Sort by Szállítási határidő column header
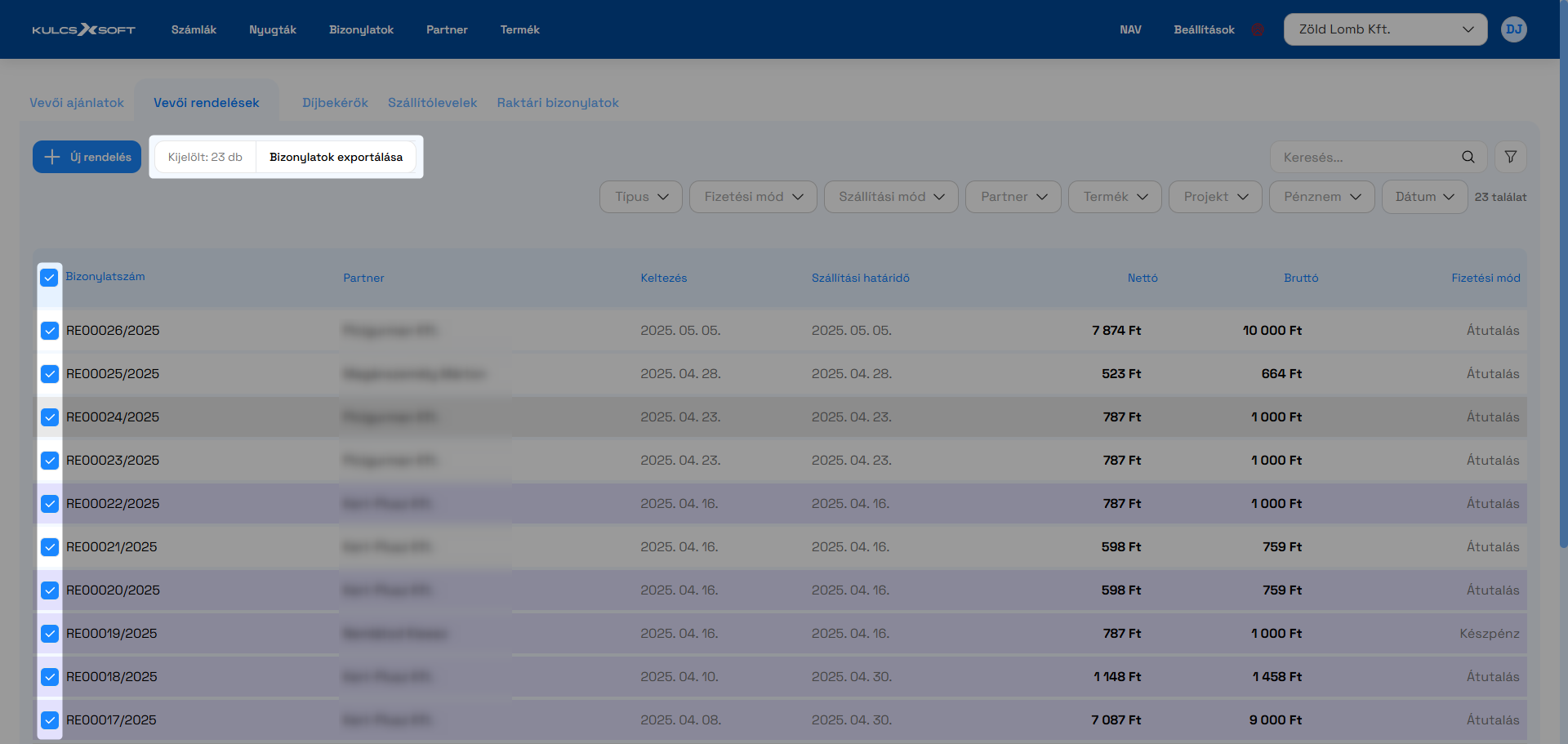The width and height of the screenshot is (1568, 744). (861, 278)
